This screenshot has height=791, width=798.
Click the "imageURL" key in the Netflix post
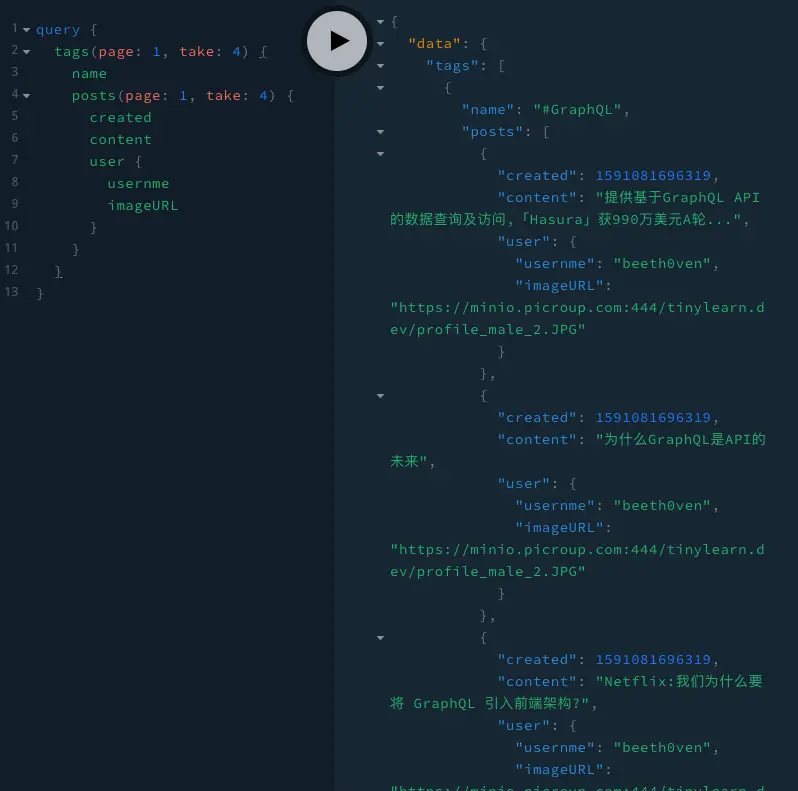559,770
